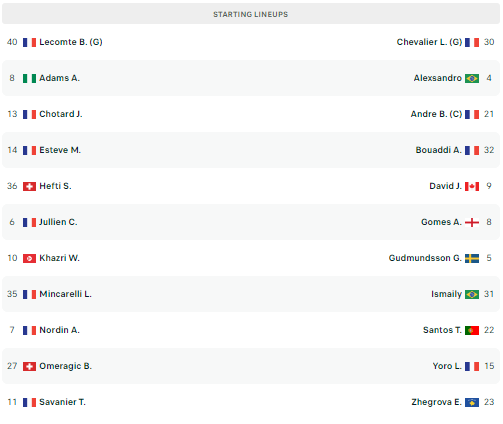Select Bouaddi A. in the lineup
503x424 pixels.
tap(439, 150)
